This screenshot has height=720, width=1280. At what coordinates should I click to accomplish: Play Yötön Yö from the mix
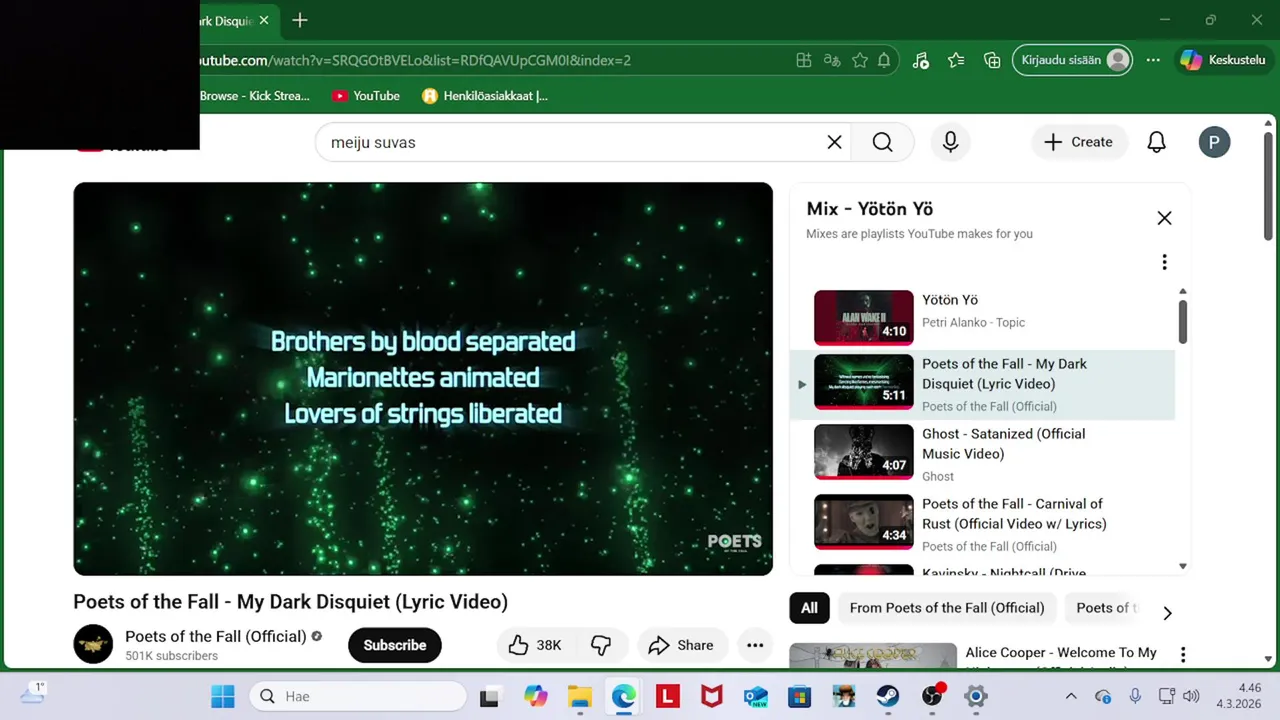(x=982, y=317)
